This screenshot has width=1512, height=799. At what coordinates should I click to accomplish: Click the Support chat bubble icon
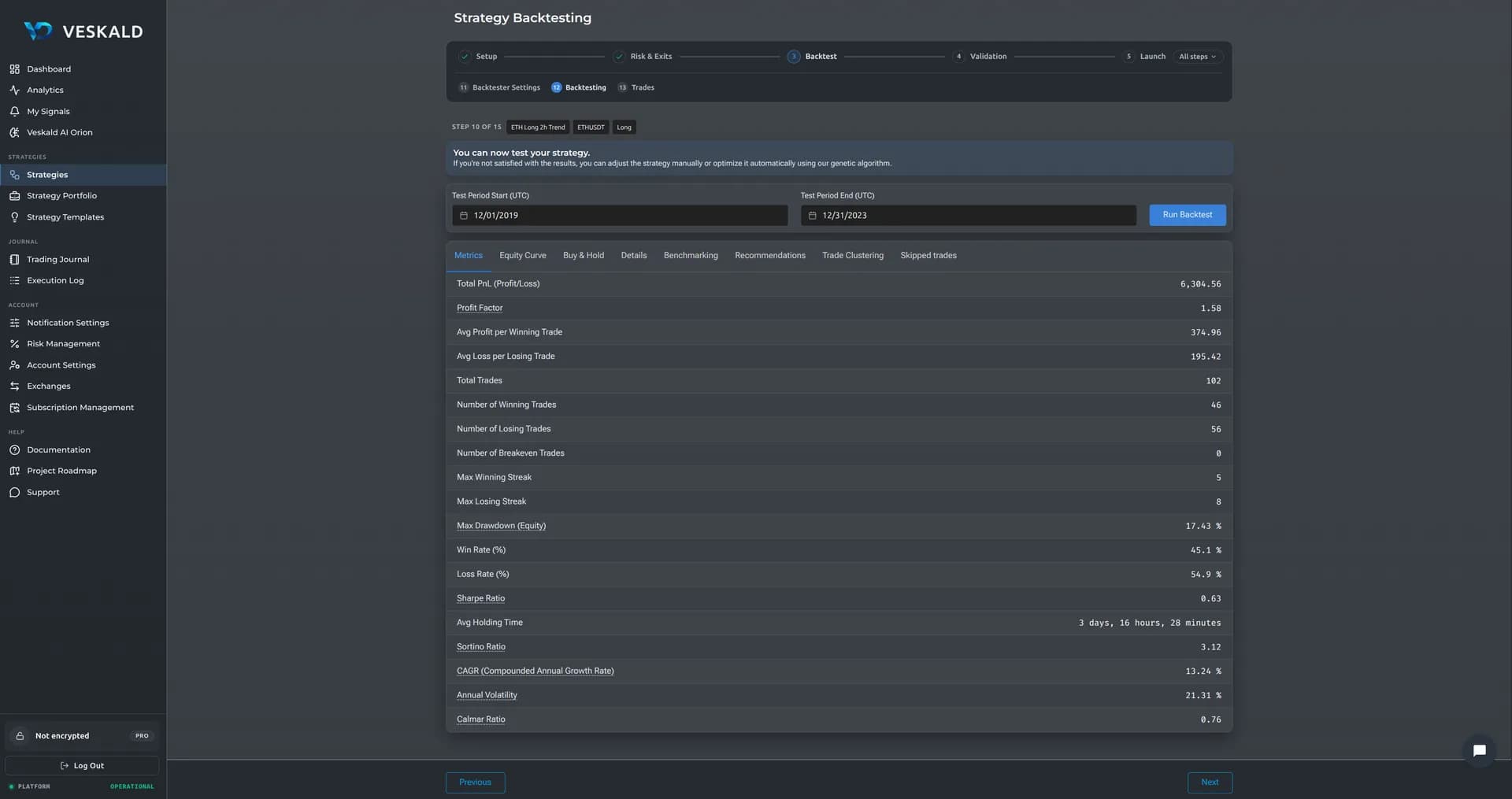pyautogui.click(x=14, y=493)
